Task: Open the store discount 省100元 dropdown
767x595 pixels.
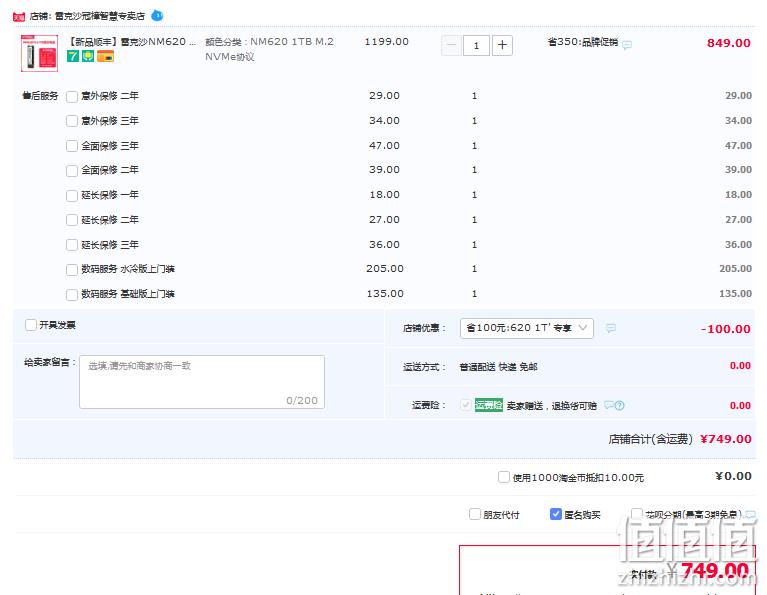Action: [x=527, y=328]
